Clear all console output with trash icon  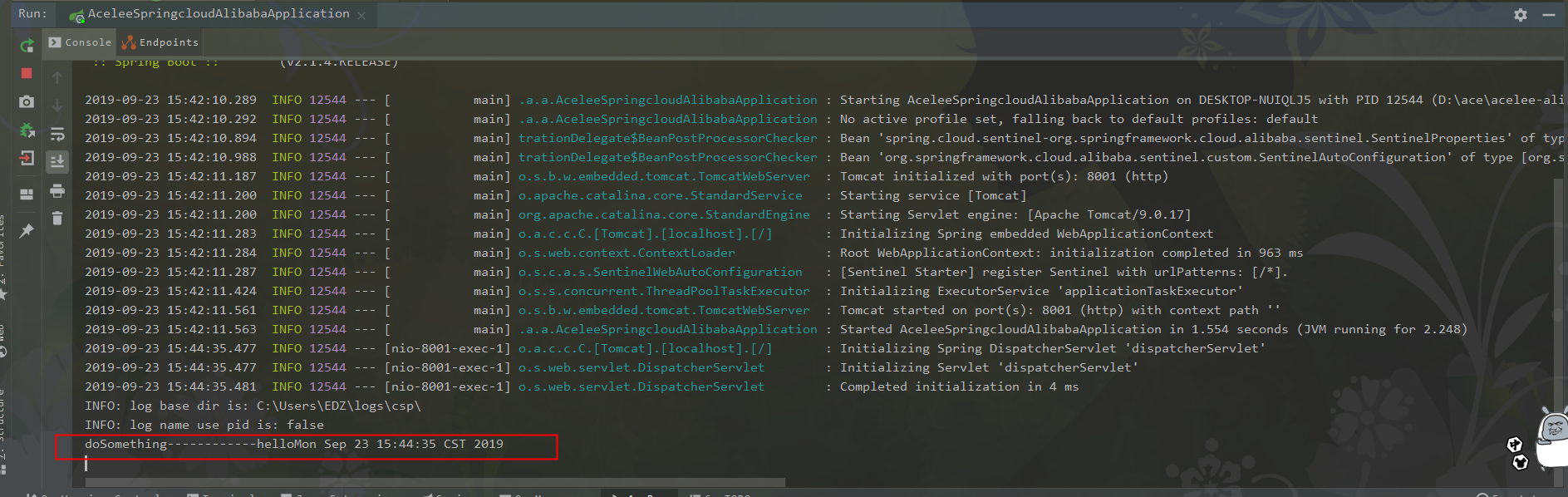(x=57, y=218)
